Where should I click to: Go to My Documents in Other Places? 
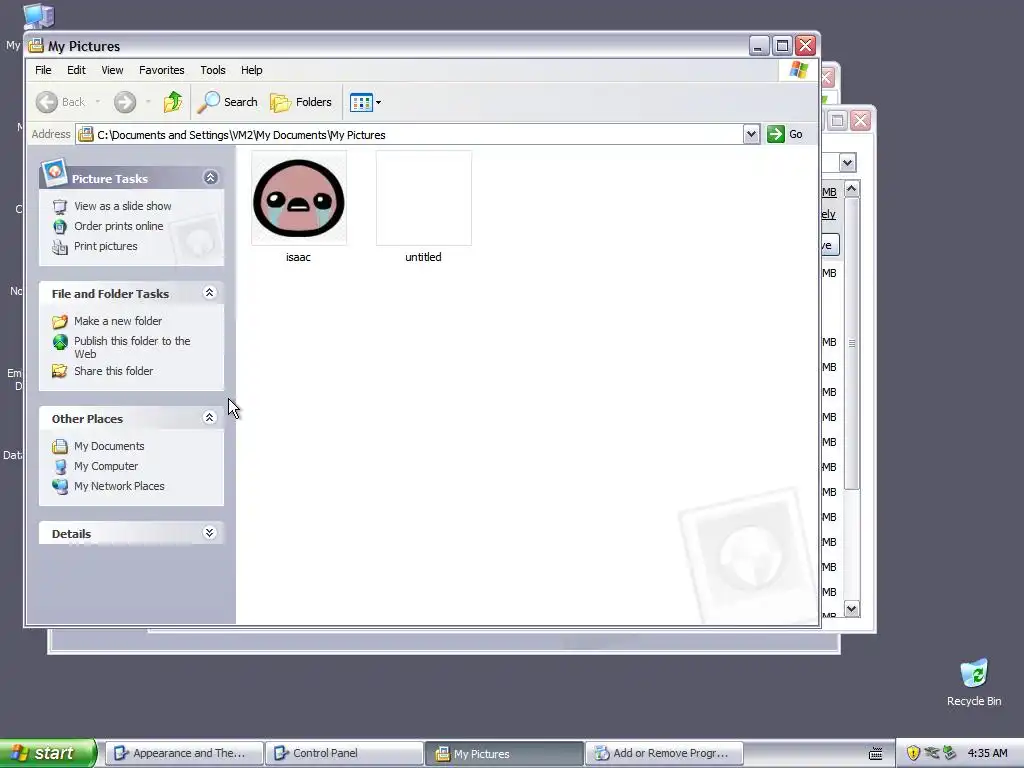point(109,446)
